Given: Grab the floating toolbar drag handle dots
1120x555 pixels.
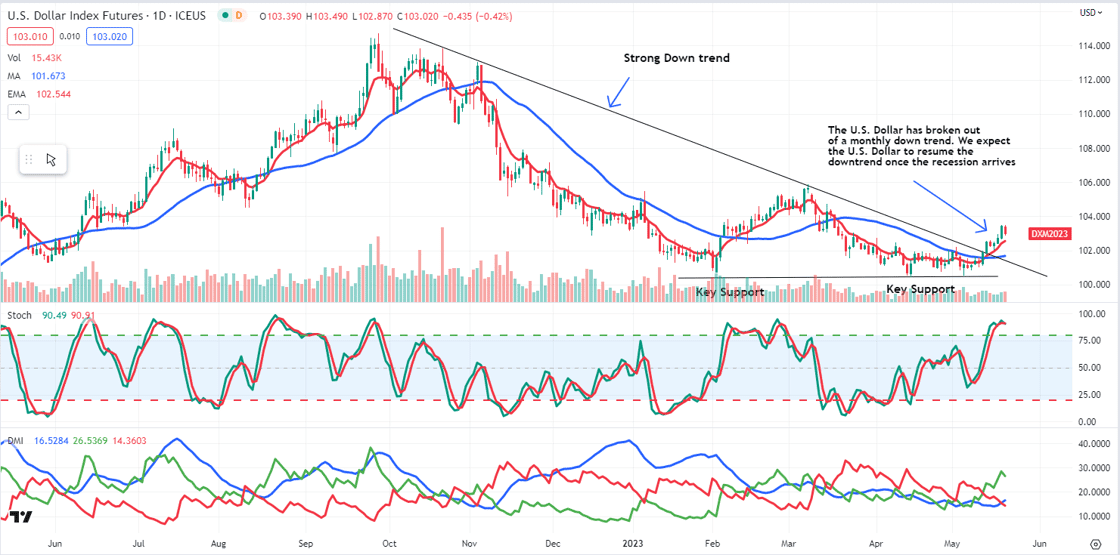Looking at the screenshot, I should click(29, 159).
